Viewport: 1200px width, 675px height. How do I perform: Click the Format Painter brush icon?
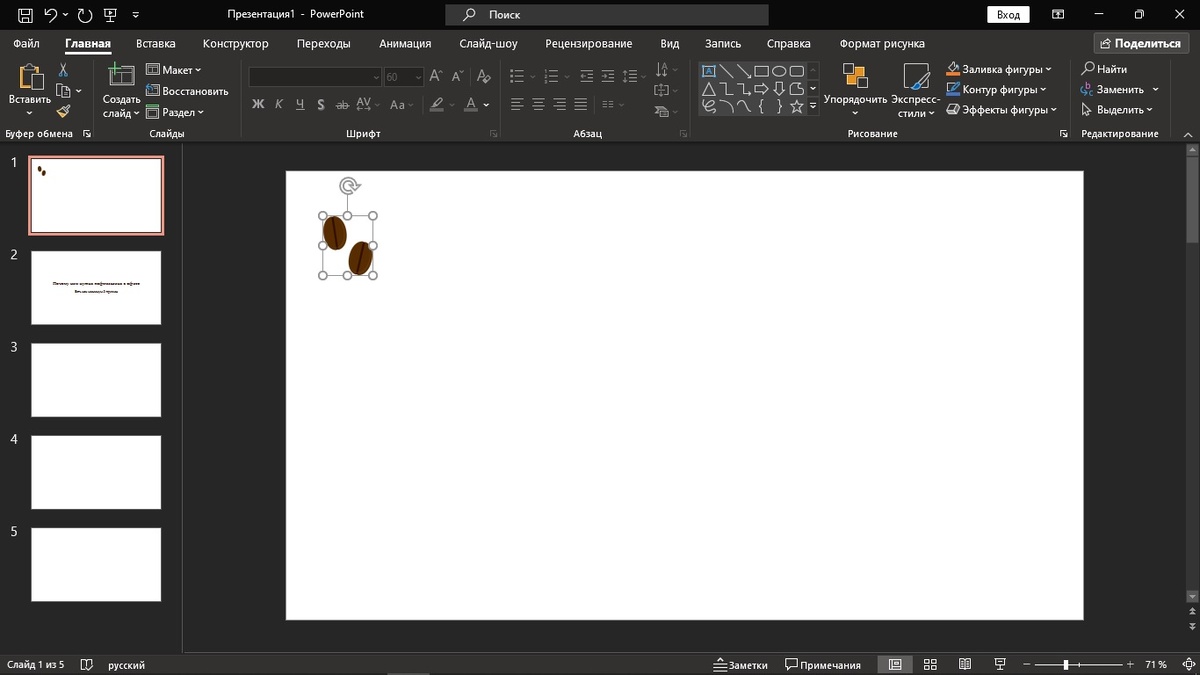pyautogui.click(x=63, y=111)
